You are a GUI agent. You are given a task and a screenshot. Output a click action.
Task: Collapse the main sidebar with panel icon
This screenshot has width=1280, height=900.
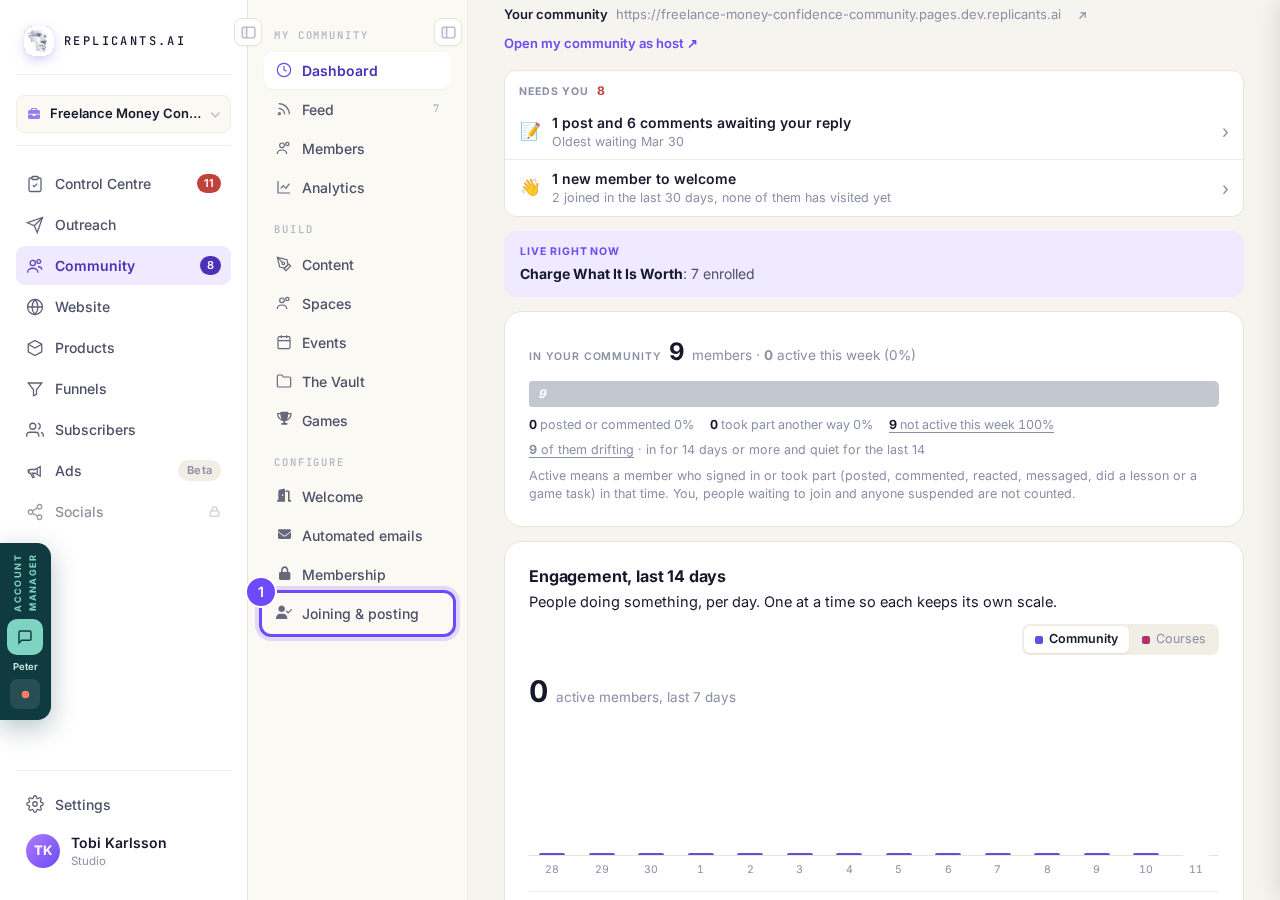tap(248, 32)
